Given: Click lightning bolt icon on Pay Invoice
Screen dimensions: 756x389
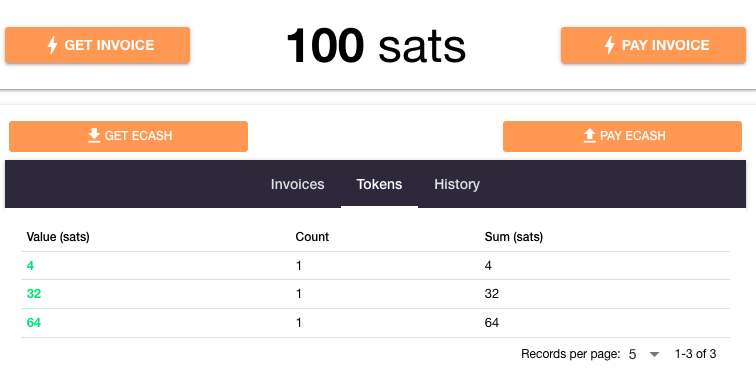Looking at the screenshot, I should pyautogui.click(x=610, y=45).
